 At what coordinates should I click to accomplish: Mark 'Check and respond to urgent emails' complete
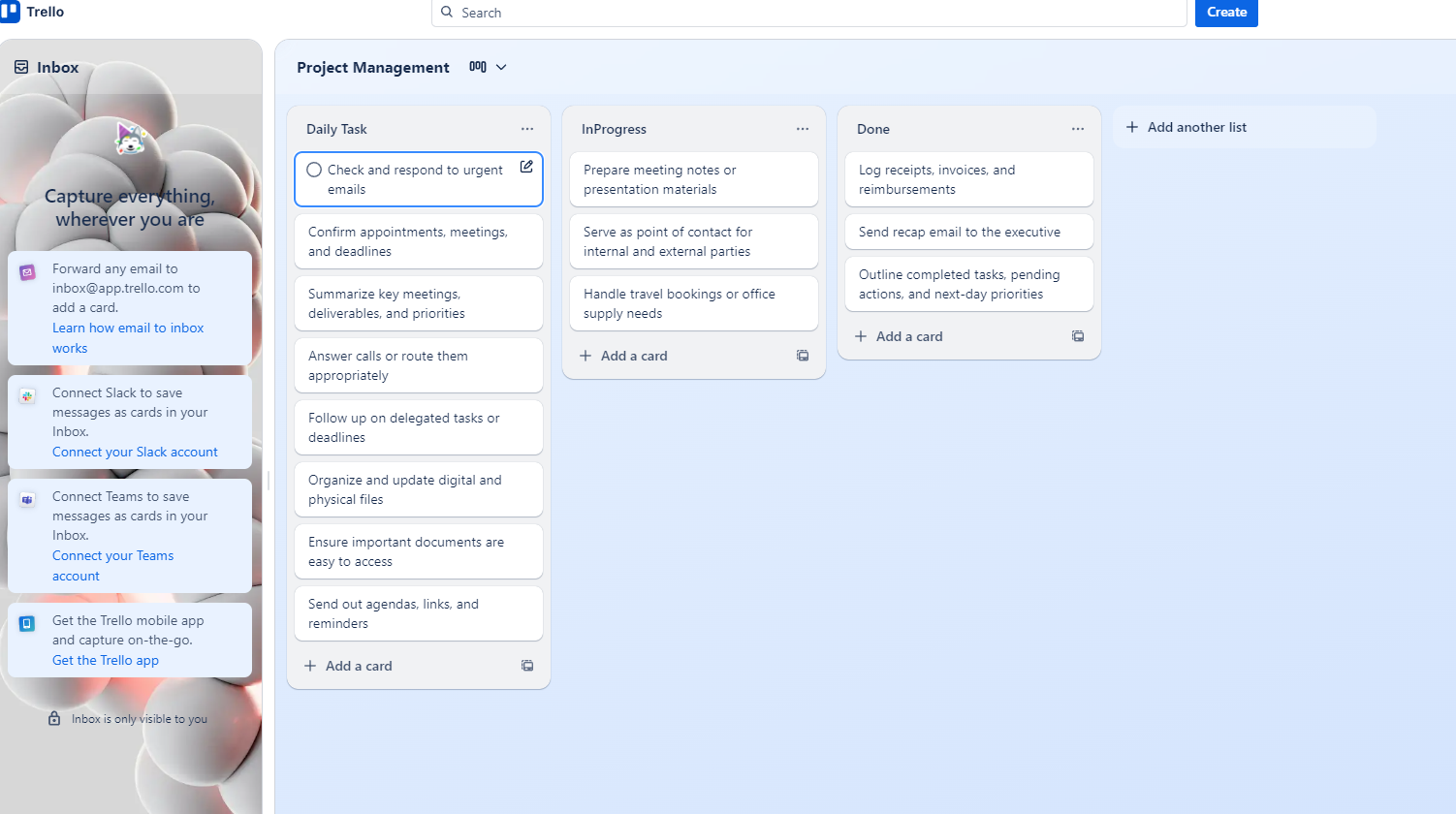314,170
